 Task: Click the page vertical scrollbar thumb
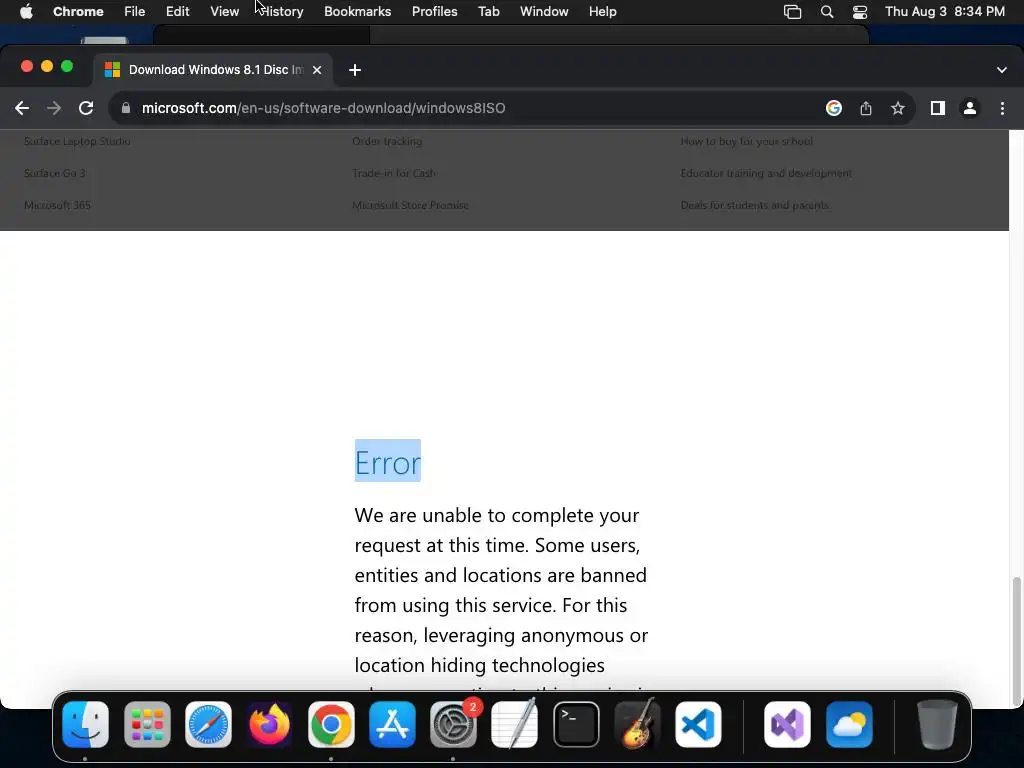[x=1016, y=641]
